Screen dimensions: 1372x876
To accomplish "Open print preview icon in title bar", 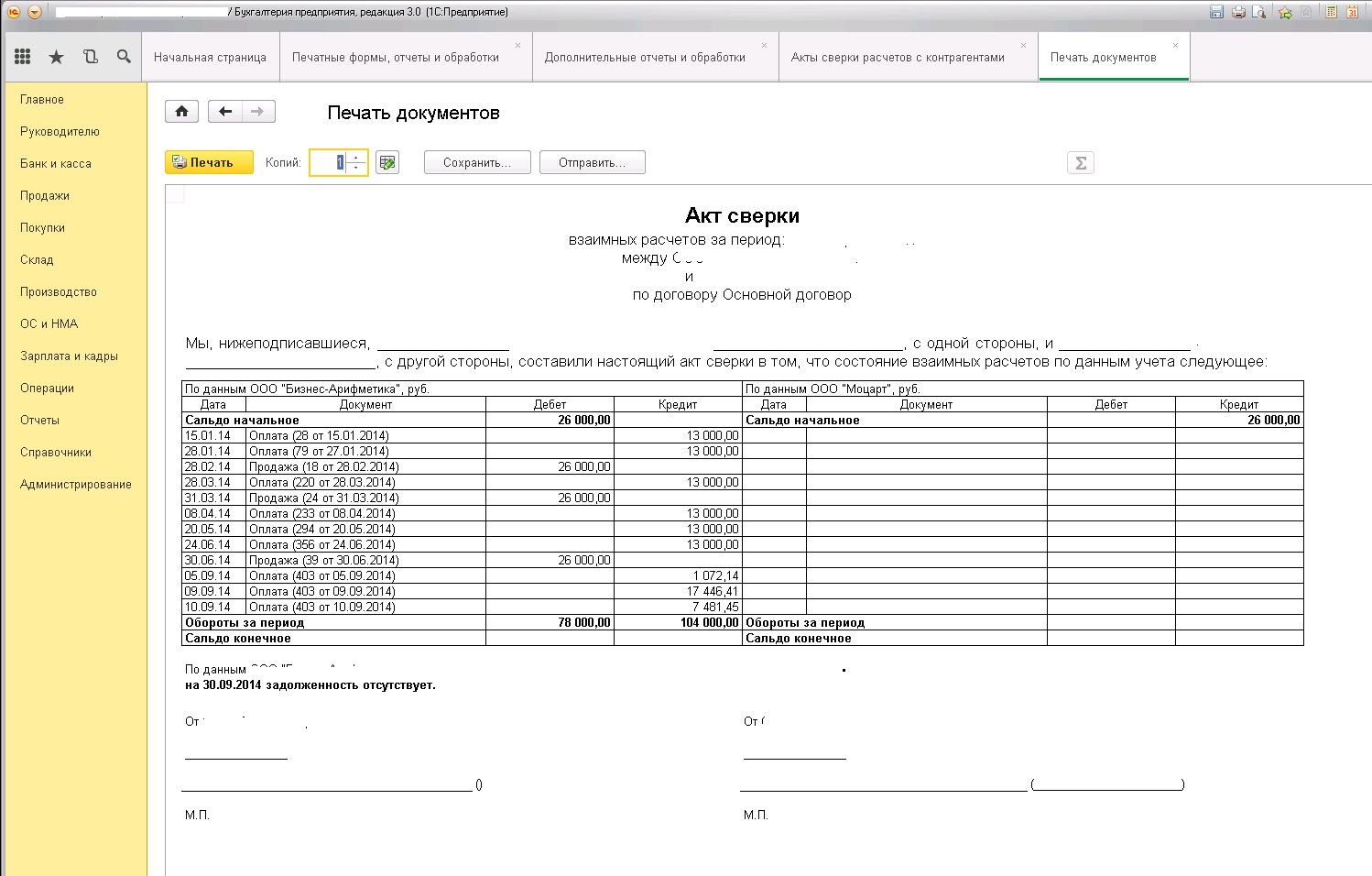I will coord(1259,12).
